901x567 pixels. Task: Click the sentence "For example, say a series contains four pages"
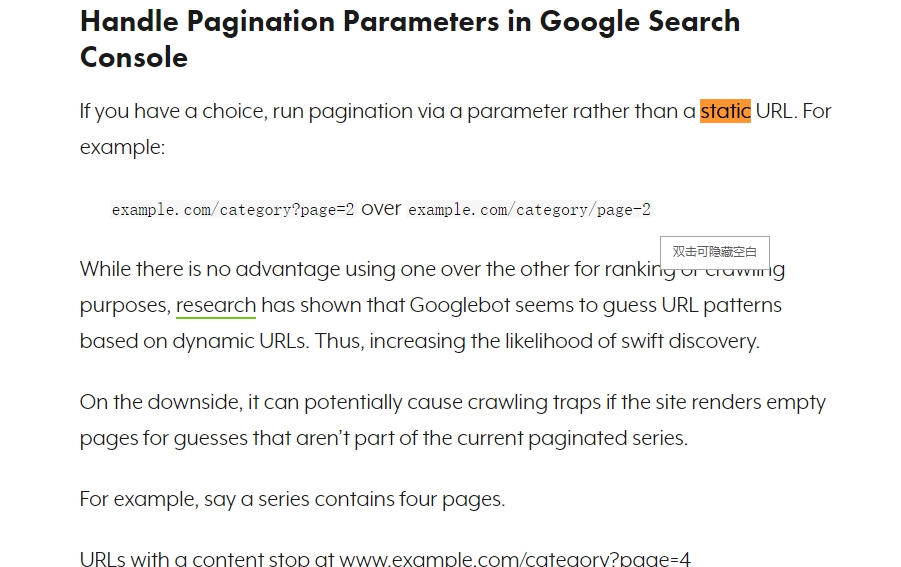click(x=292, y=499)
